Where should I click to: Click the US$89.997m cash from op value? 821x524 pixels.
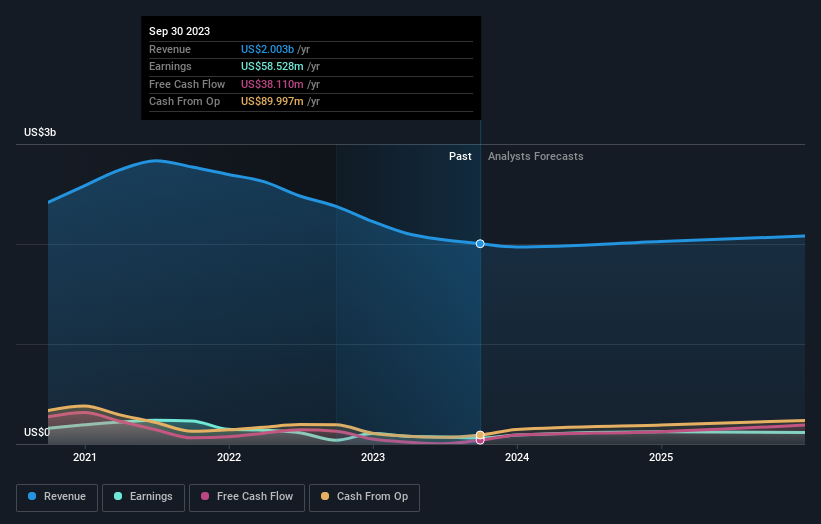272,102
